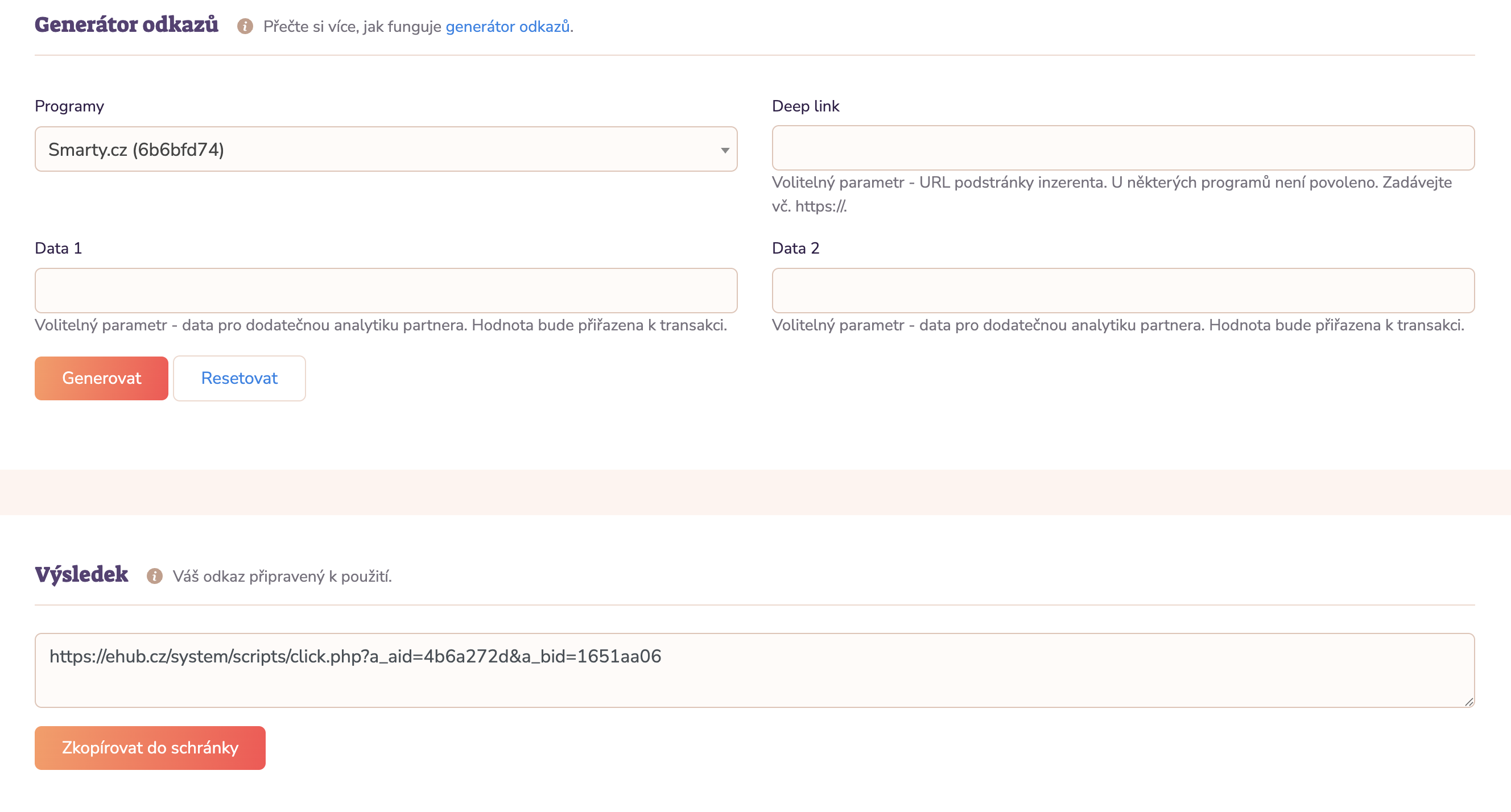
Task: Click info icon beside Generátor odkazů heading
Action: (245, 26)
